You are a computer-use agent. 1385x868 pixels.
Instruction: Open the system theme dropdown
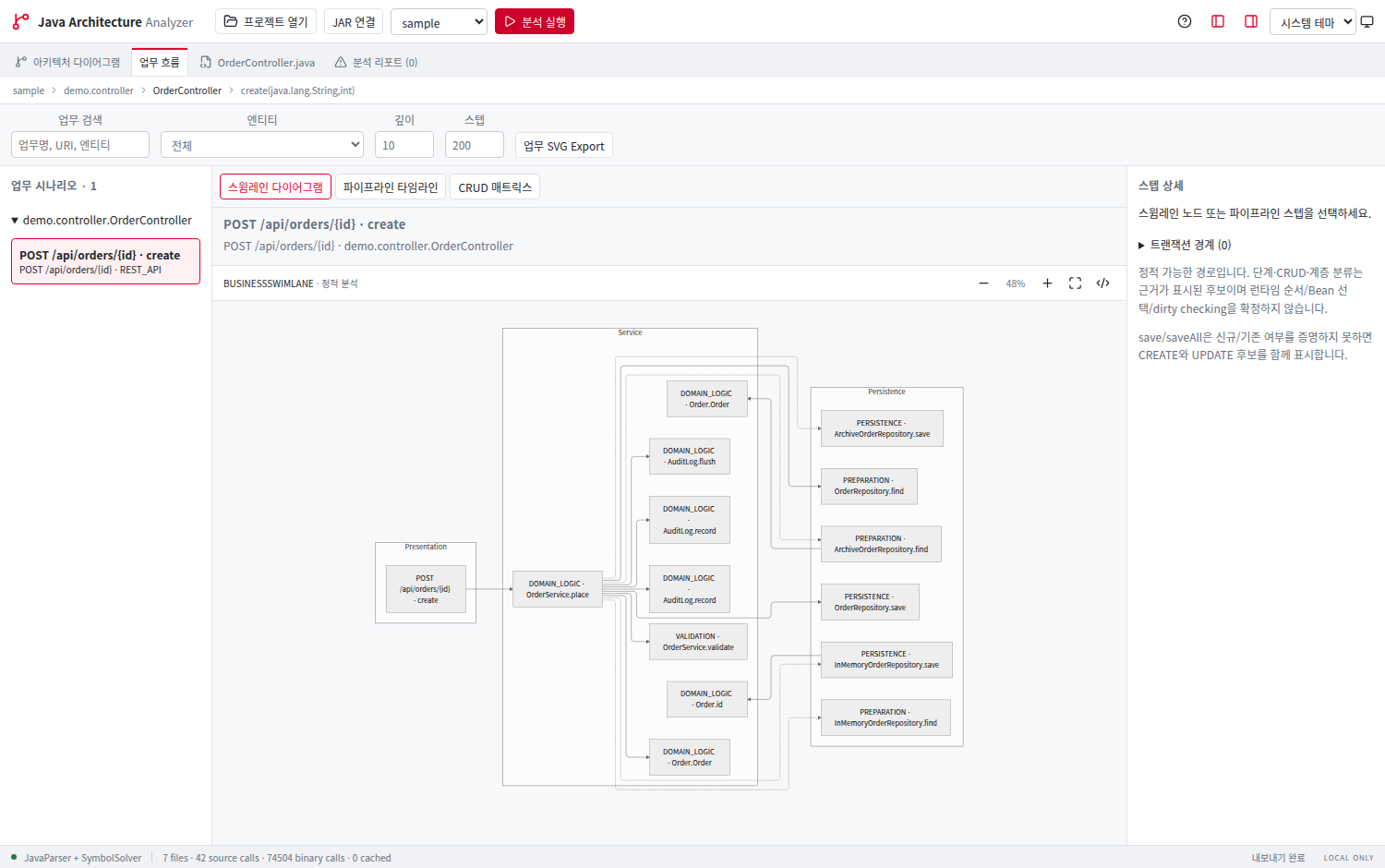click(x=1312, y=22)
